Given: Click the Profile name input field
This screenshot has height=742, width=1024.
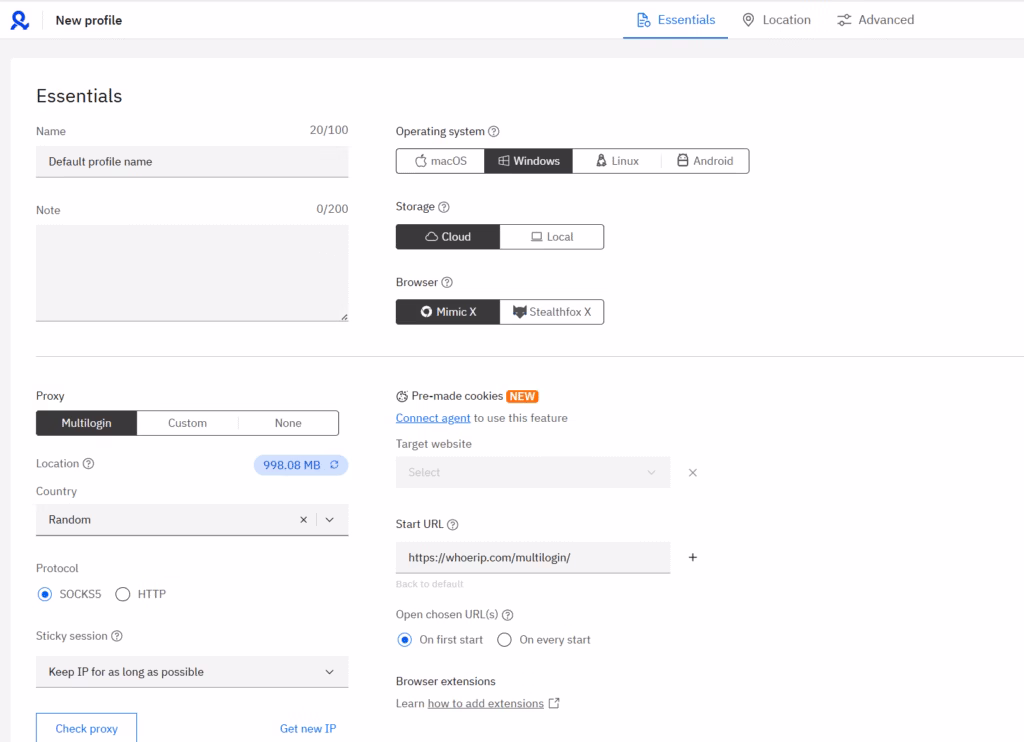Looking at the screenshot, I should 192,161.
